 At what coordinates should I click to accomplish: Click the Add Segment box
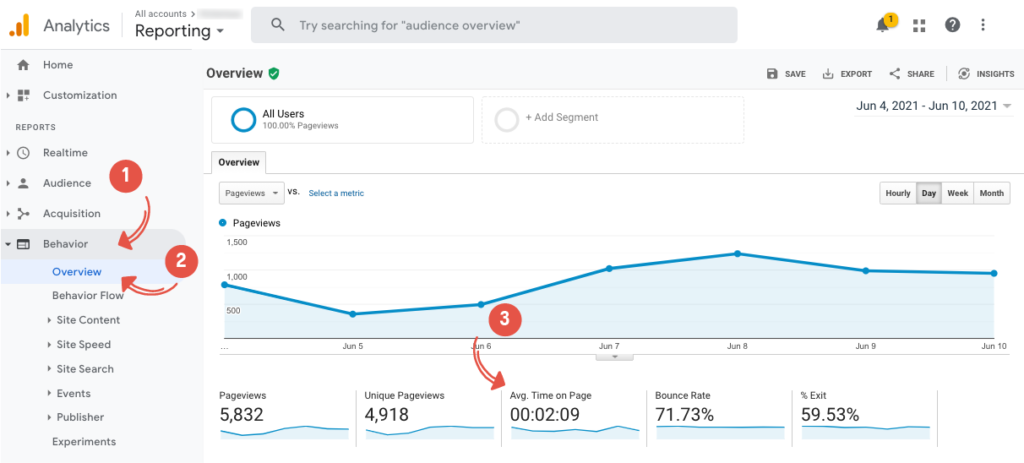[x=612, y=119]
